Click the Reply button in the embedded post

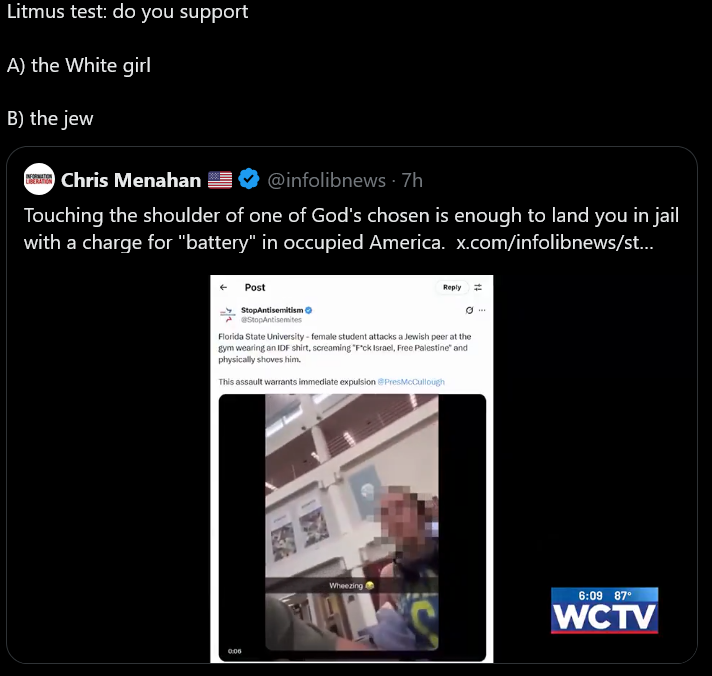pos(452,287)
